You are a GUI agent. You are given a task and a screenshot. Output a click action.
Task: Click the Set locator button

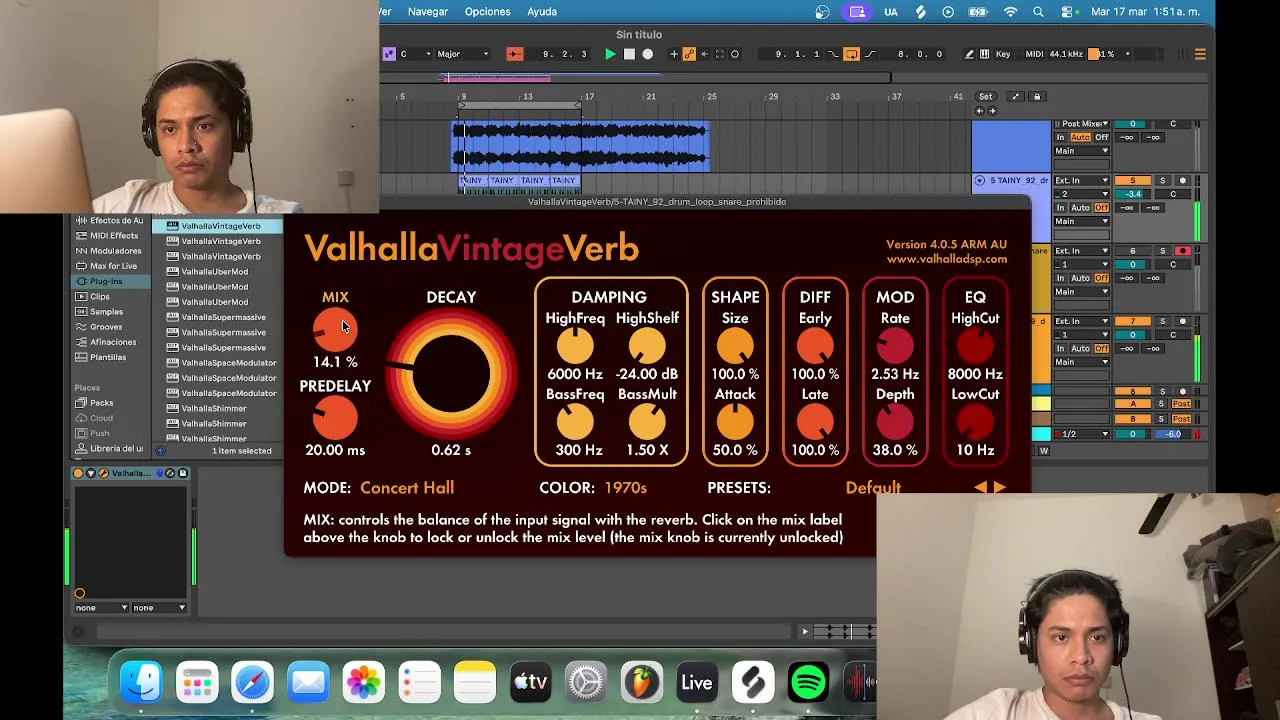985,97
